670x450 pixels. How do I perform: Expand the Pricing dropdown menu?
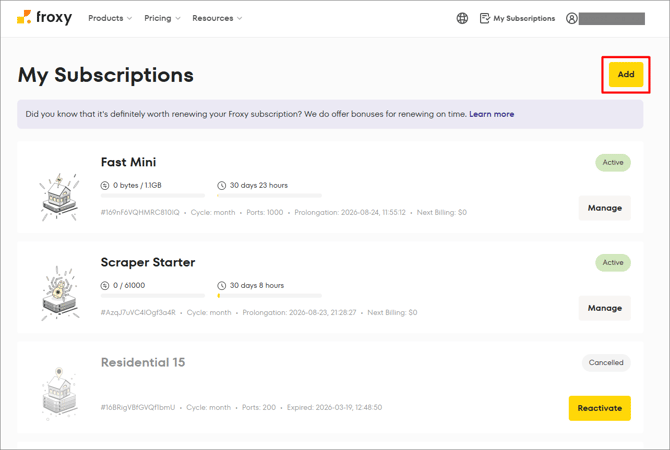point(162,18)
